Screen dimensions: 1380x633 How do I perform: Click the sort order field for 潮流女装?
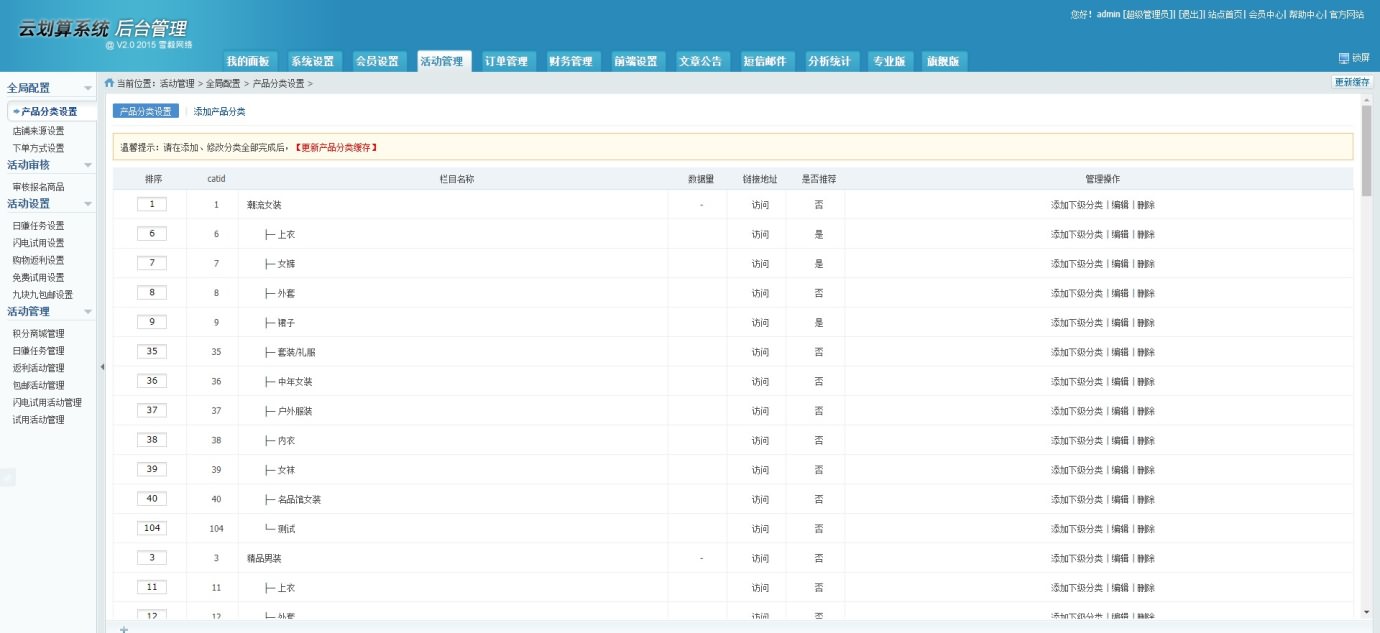152,204
